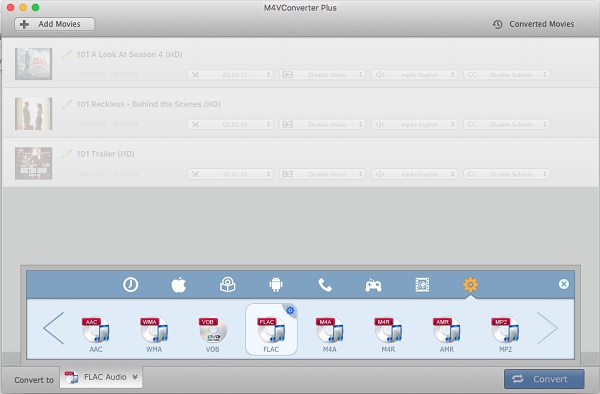Select the phone devices tab
600x394 pixels.
click(325, 285)
